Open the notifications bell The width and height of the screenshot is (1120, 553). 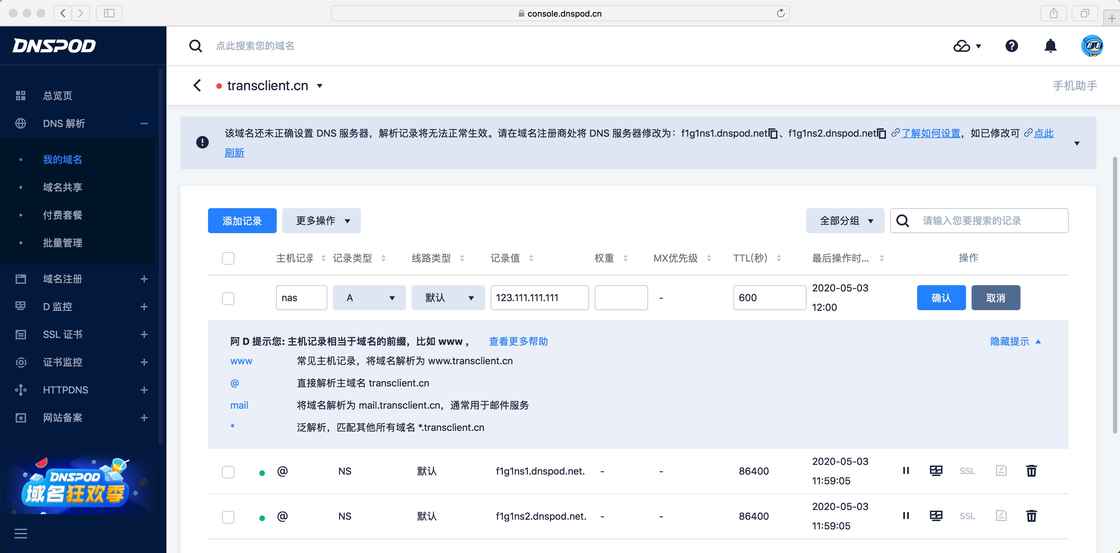coord(1050,46)
